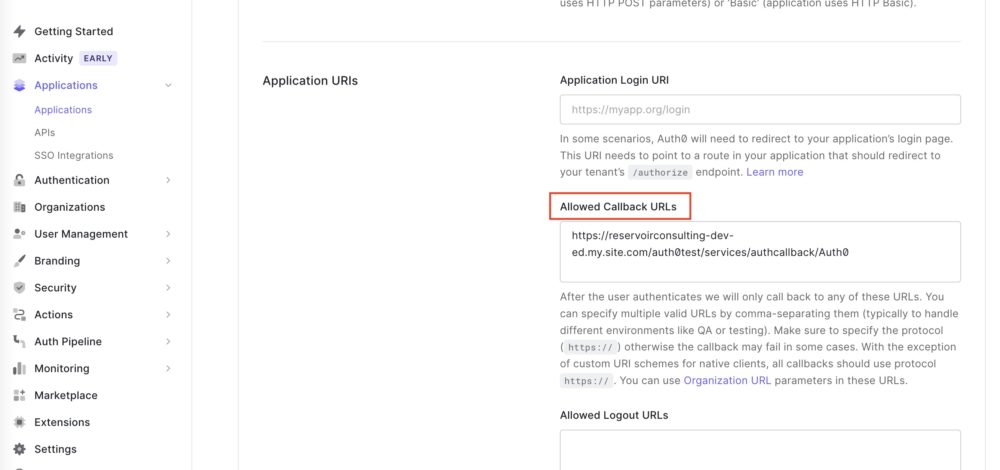This screenshot has height=470, width=1000.
Task: Open Marketplace in the sidebar
Action: (66, 395)
